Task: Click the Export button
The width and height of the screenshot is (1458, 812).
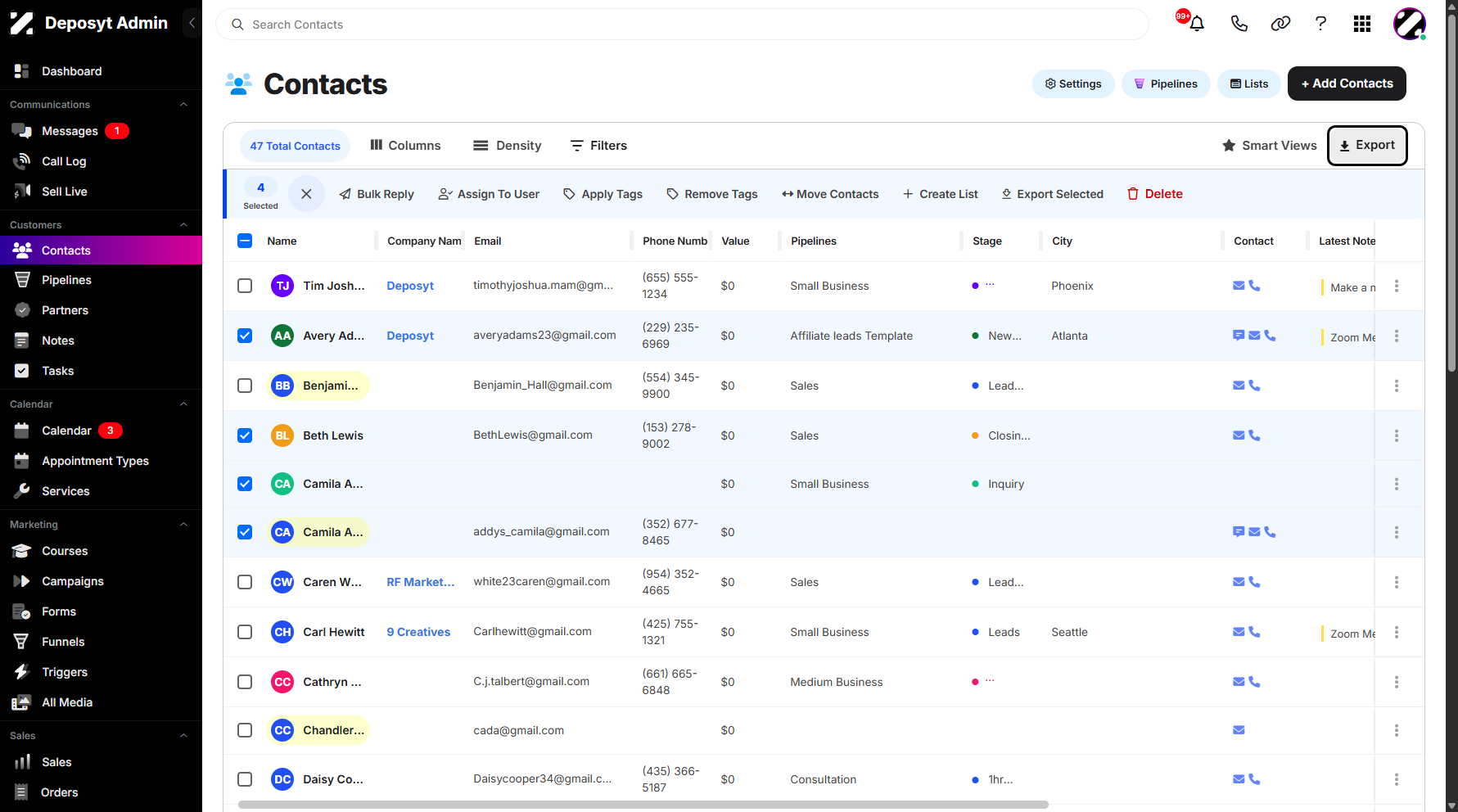Action: [x=1367, y=146]
